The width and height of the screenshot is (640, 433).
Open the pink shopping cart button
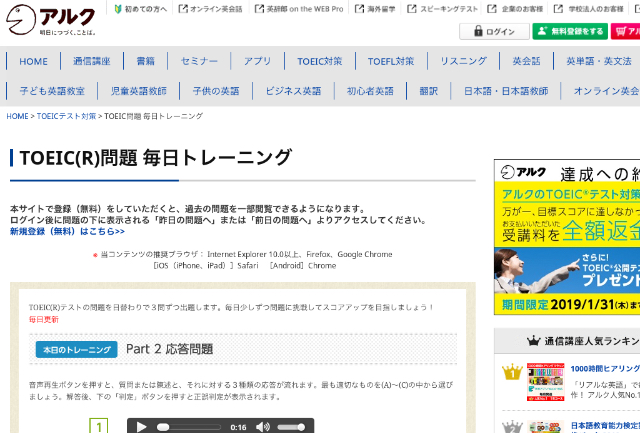point(625,31)
